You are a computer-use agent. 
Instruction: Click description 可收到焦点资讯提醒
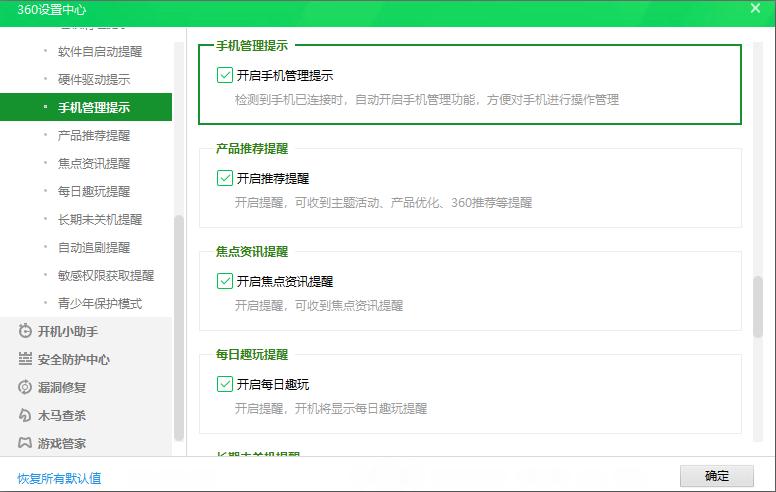pyautogui.click(x=349, y=306)
